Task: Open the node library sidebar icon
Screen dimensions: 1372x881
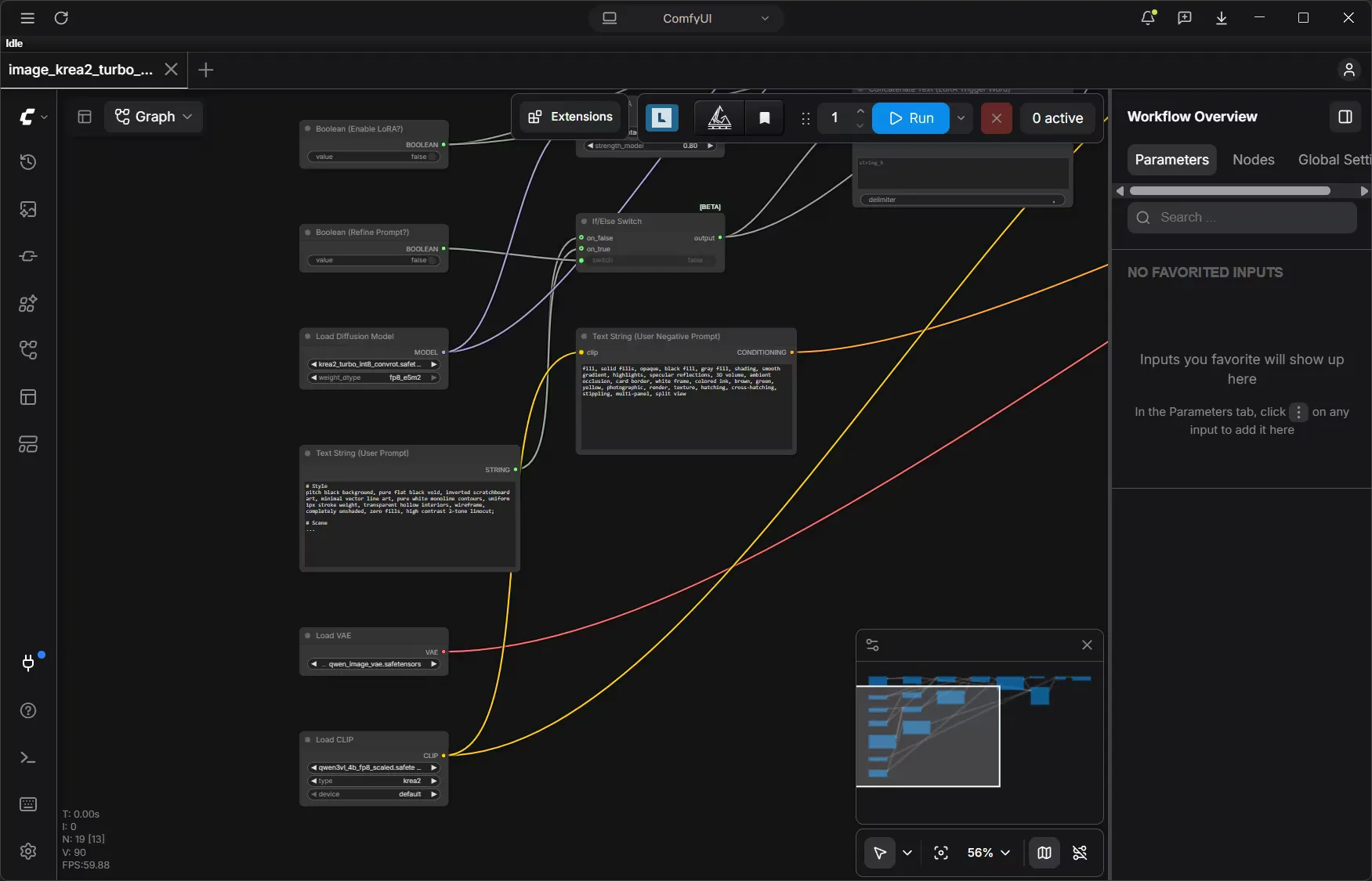Action: tap(28, 303)
